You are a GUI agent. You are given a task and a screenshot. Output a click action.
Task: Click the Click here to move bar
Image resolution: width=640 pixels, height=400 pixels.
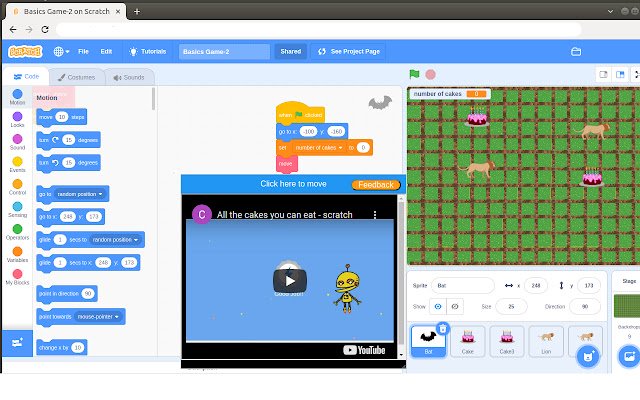(x=293, y=184)
